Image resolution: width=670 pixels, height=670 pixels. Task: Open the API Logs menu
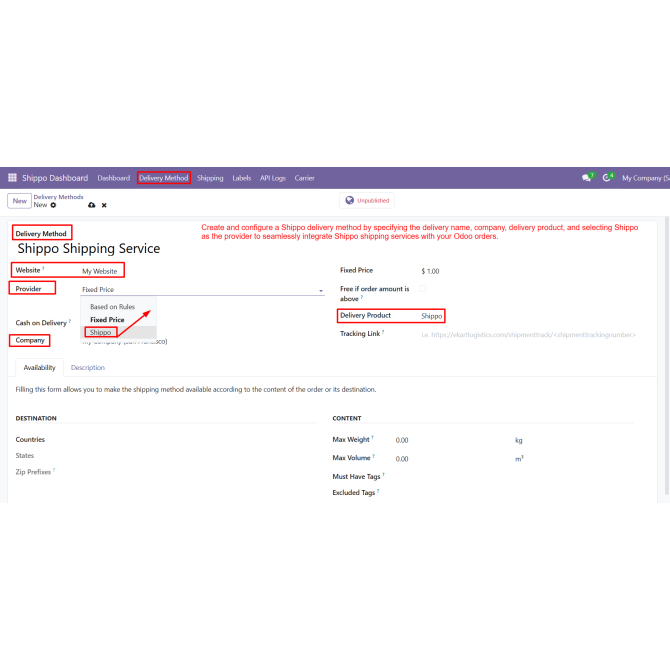(273, 178)
